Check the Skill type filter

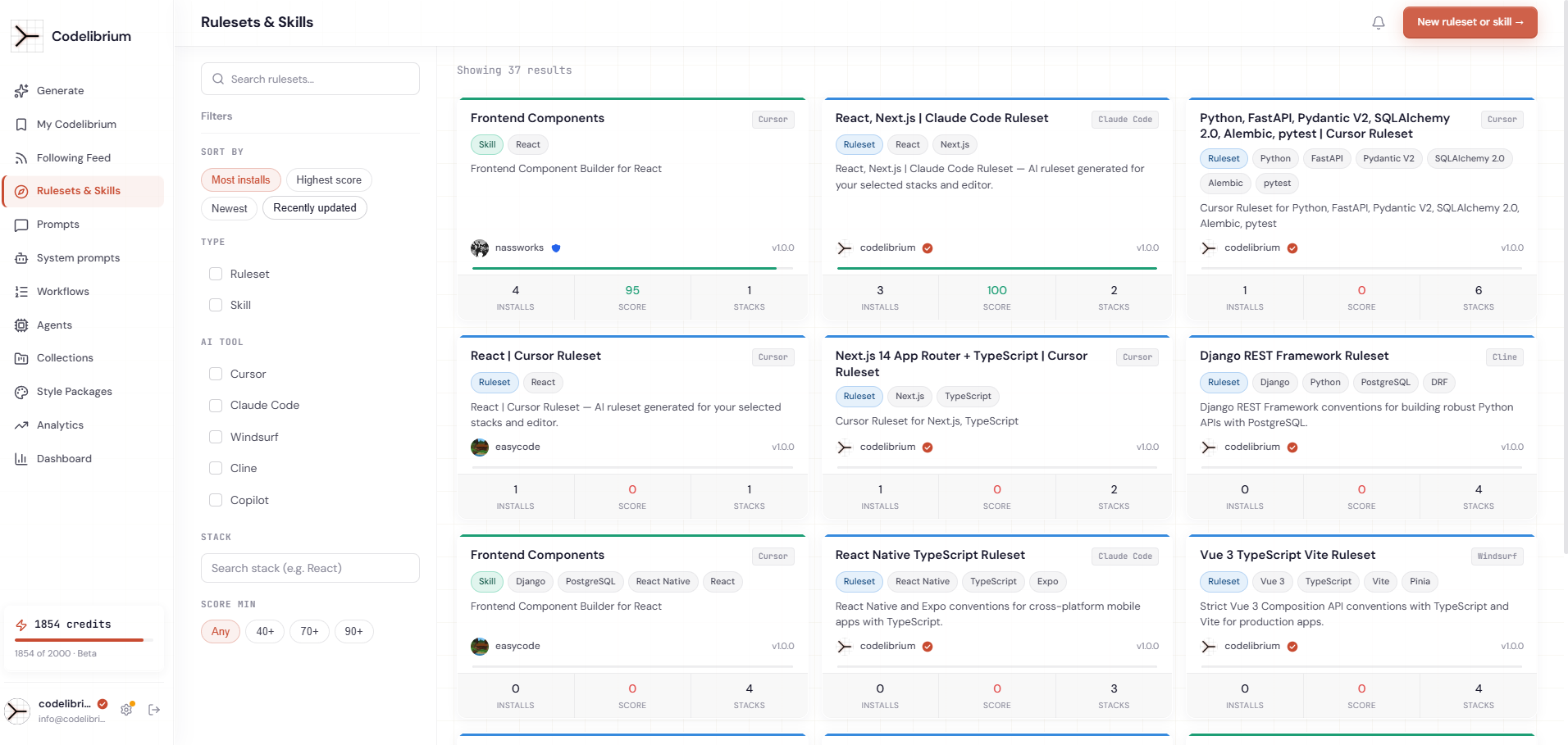click(x=216, y=305)
